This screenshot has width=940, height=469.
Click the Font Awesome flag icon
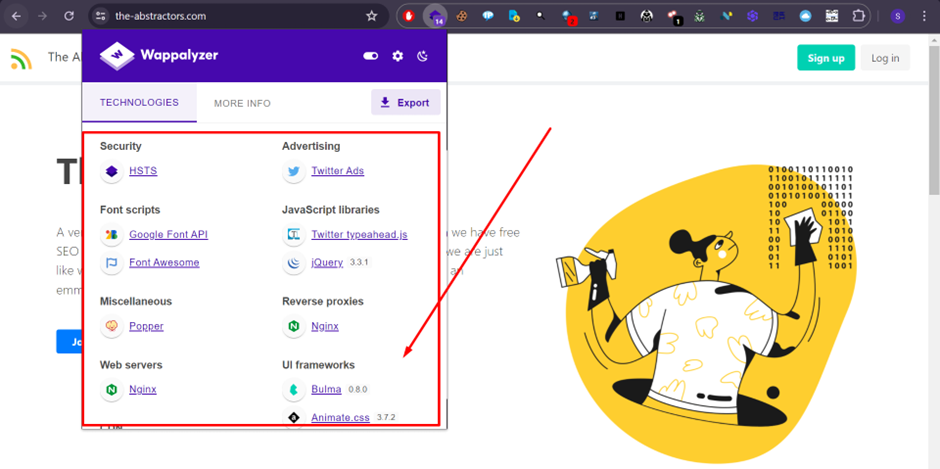pyautogui.click(x=112, y=263)
